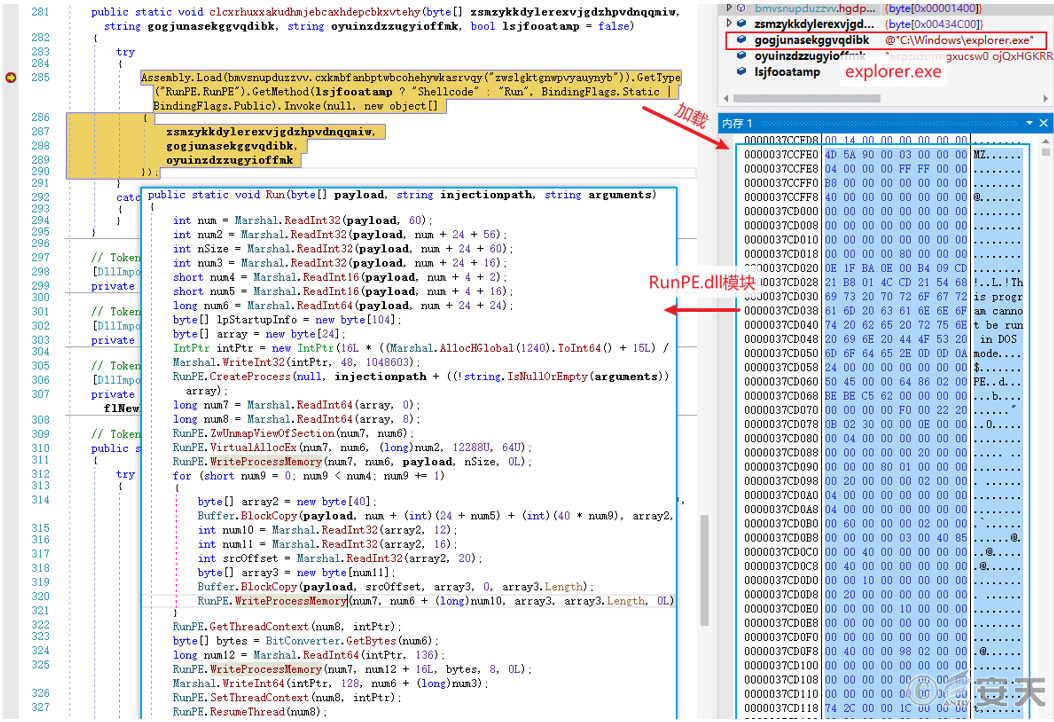Image resolution: width=1054 pixels, height=722 pixels.
Task: Click Buffer.BlockCopy(payload, srcOffset...) line
Action: (396, 587)
